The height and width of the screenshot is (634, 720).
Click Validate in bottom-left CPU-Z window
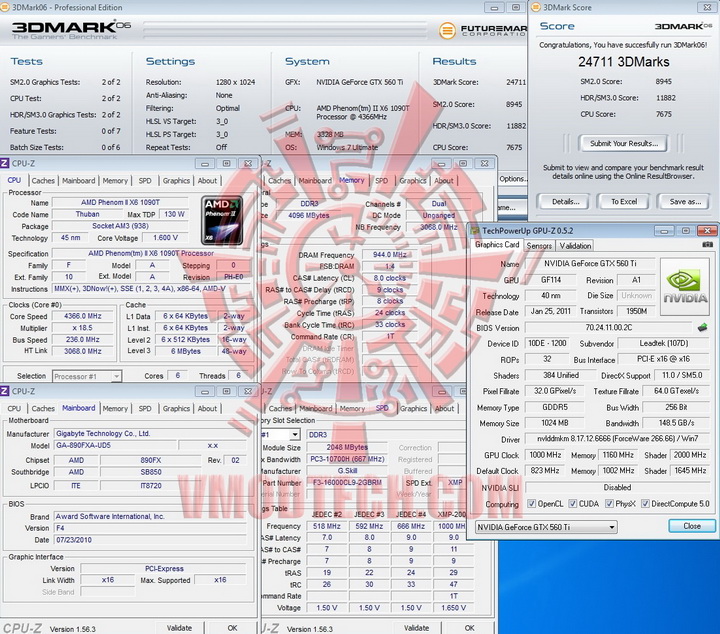[x=179, y=628]
